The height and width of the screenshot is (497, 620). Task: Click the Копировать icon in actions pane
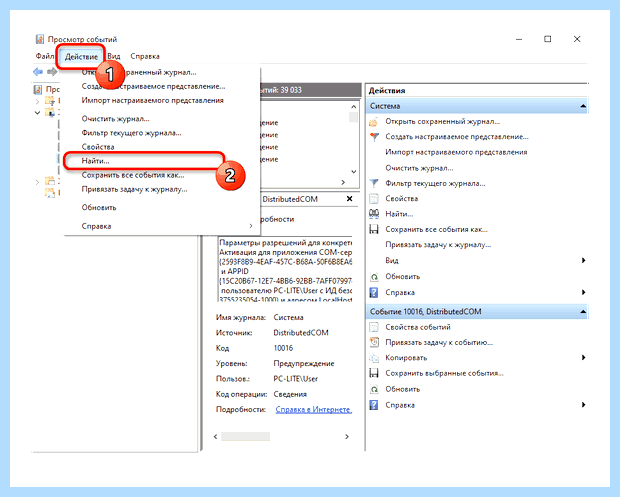(x=374, y=358)
